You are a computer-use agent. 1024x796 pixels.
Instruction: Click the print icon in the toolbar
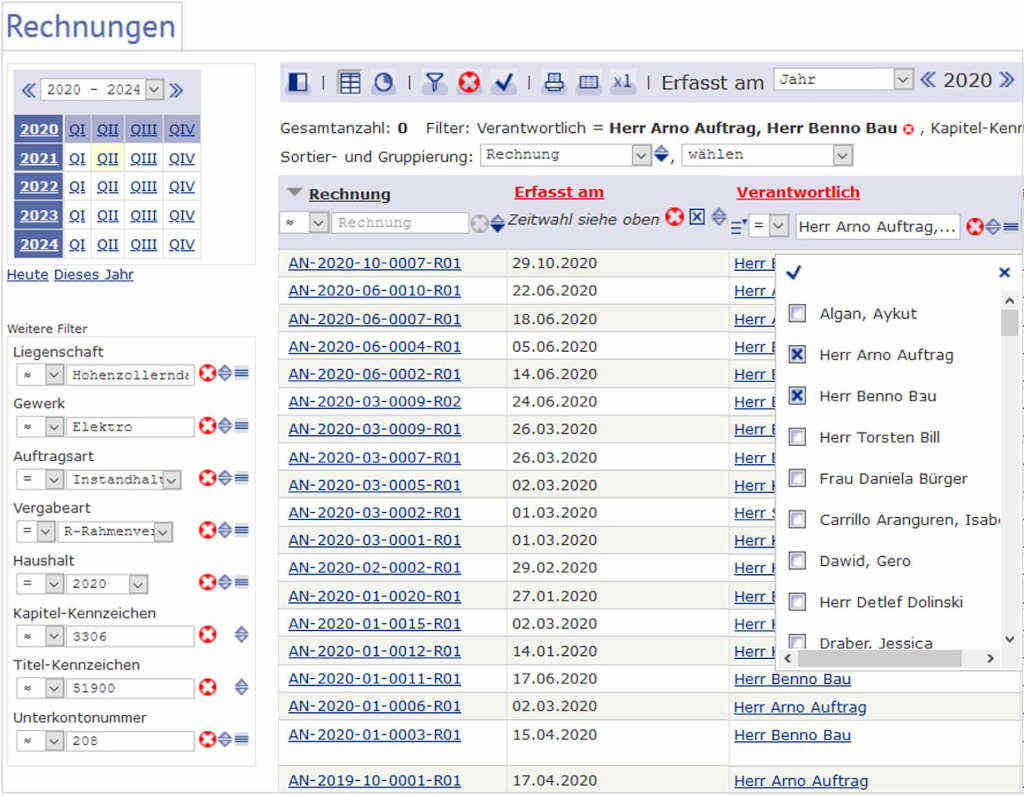click(553, 83)
